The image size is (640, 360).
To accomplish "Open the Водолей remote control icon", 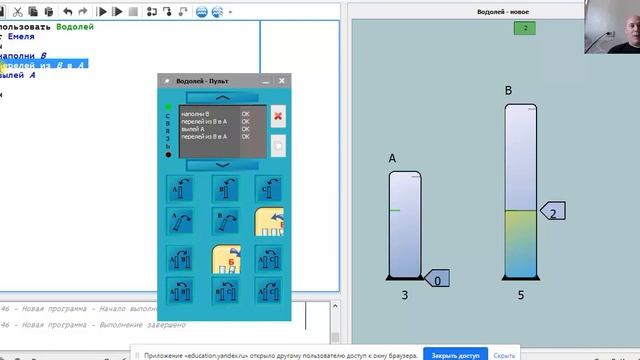I will 217,12.
